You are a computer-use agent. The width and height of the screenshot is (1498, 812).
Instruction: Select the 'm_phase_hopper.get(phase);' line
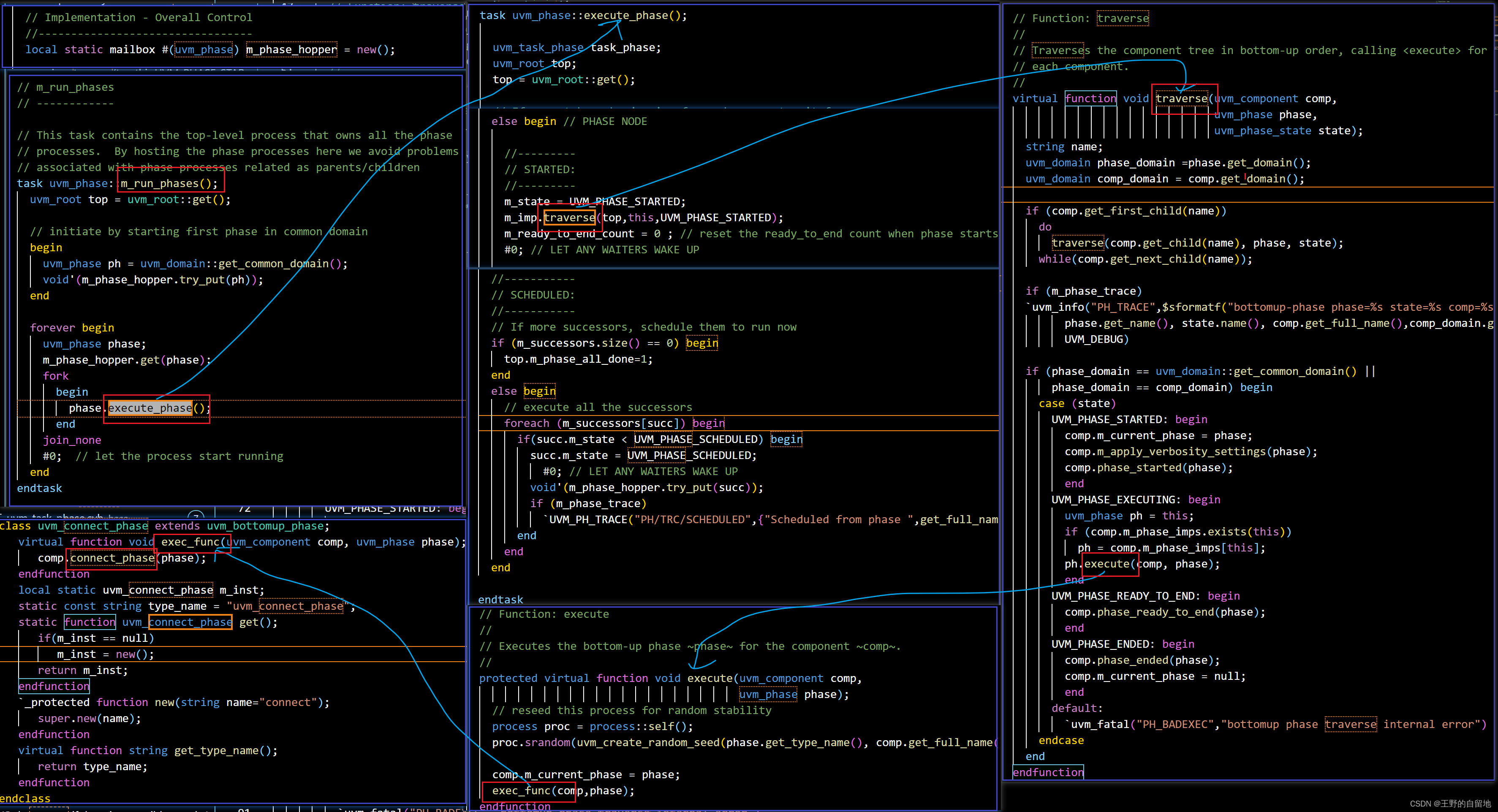[127, 360]
